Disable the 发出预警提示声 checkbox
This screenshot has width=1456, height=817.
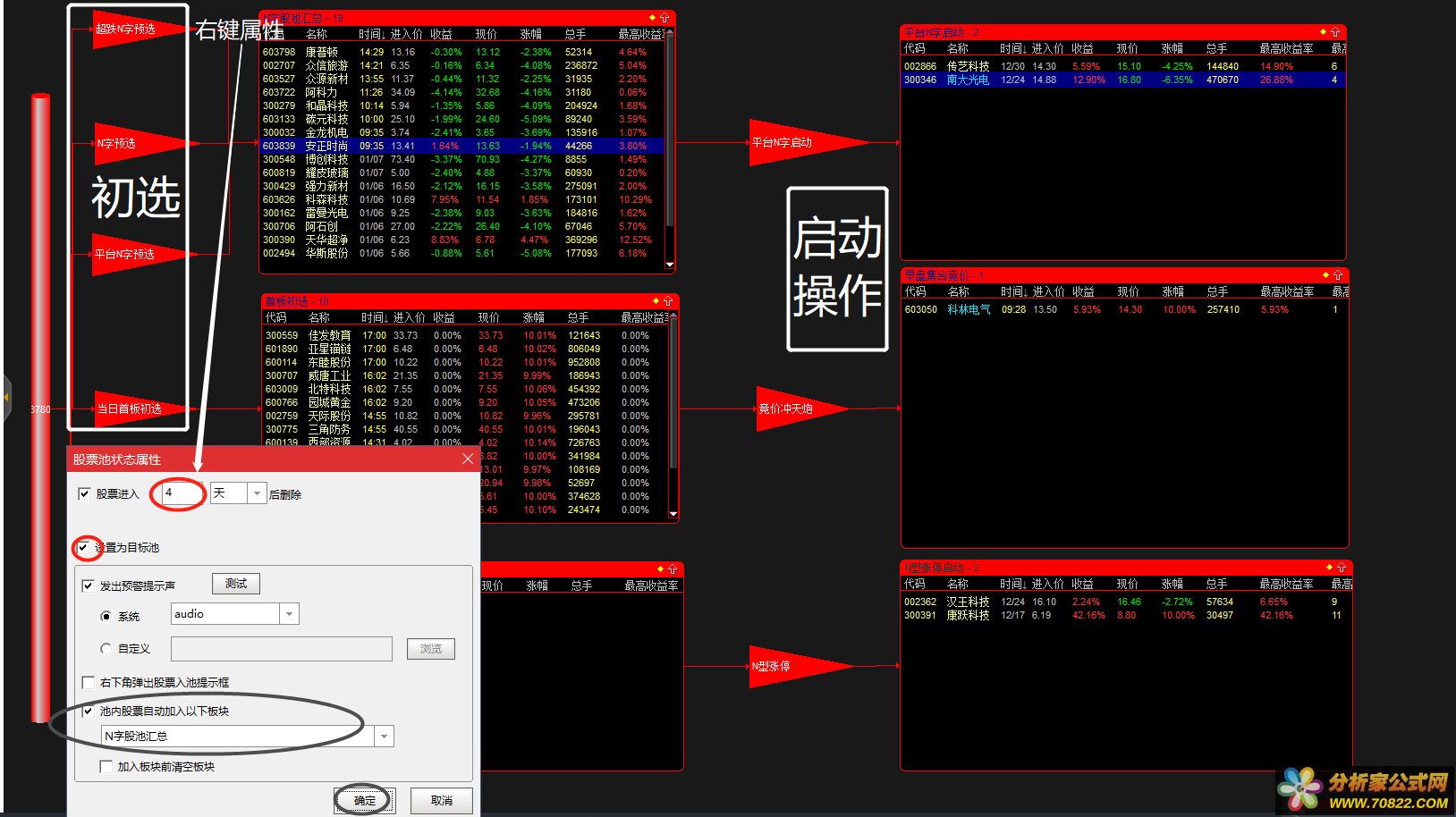[x=88, y=586]
